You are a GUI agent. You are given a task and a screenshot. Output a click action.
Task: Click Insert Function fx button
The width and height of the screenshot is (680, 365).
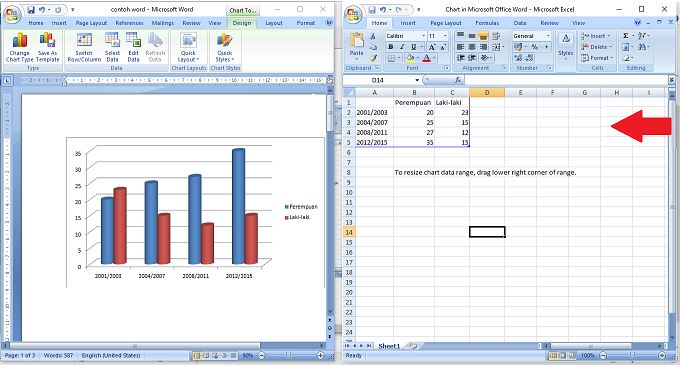point(458,80)
